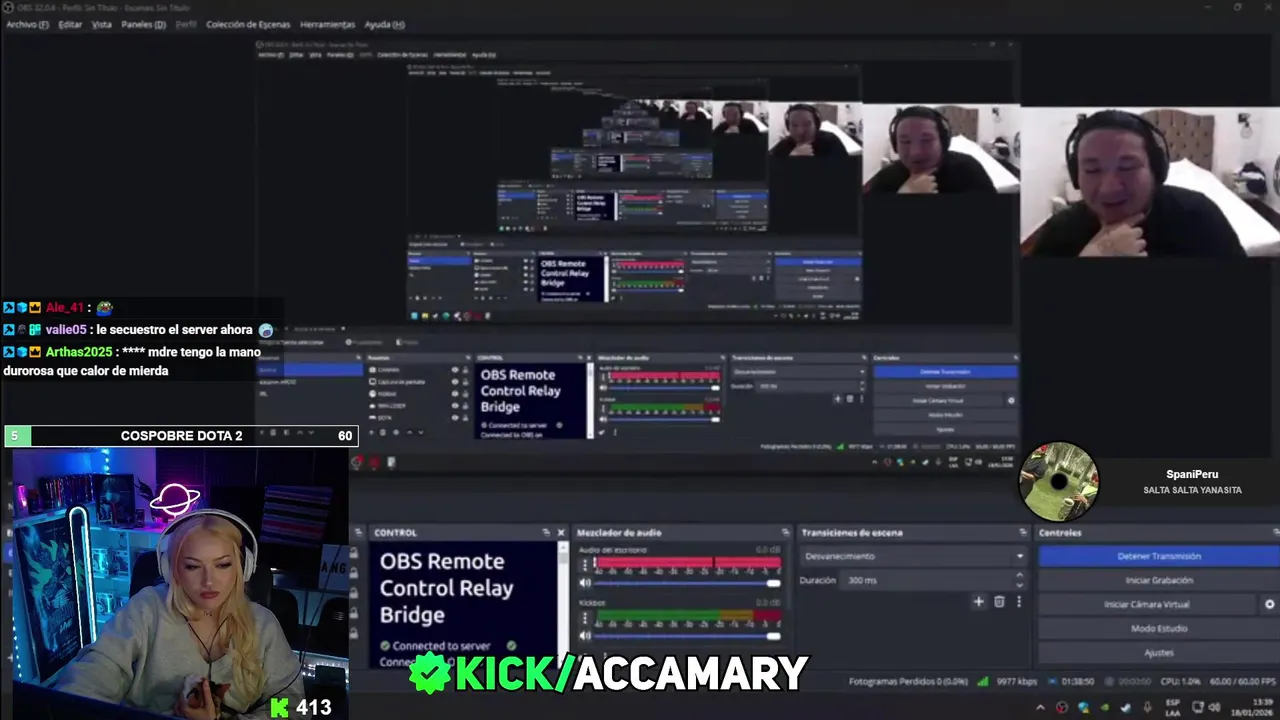Screen dimensions: 1280x720
Task: Close the CONTROL panel
Action: point(561,532)
